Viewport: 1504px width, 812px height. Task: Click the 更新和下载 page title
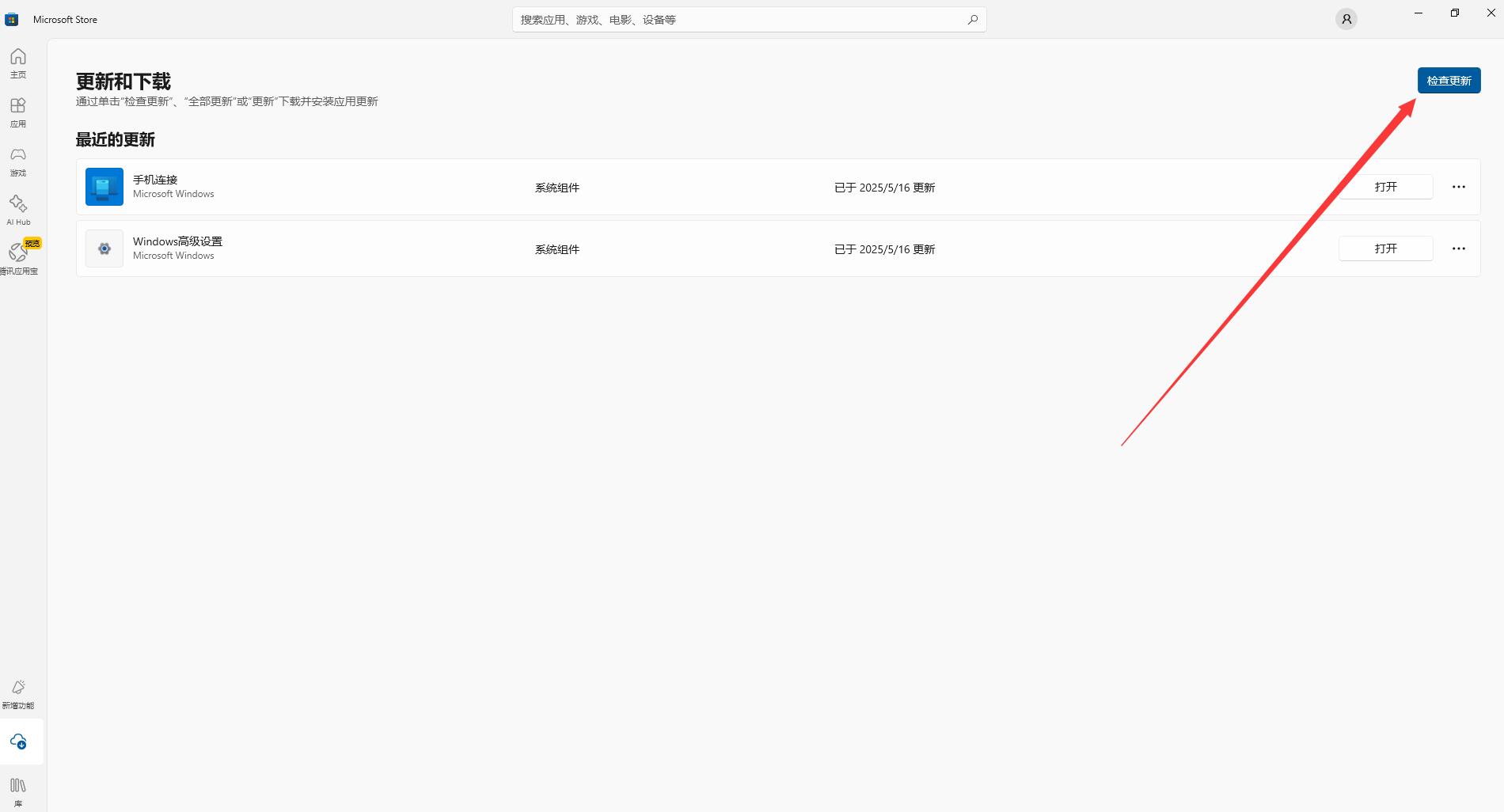(123, 82)
